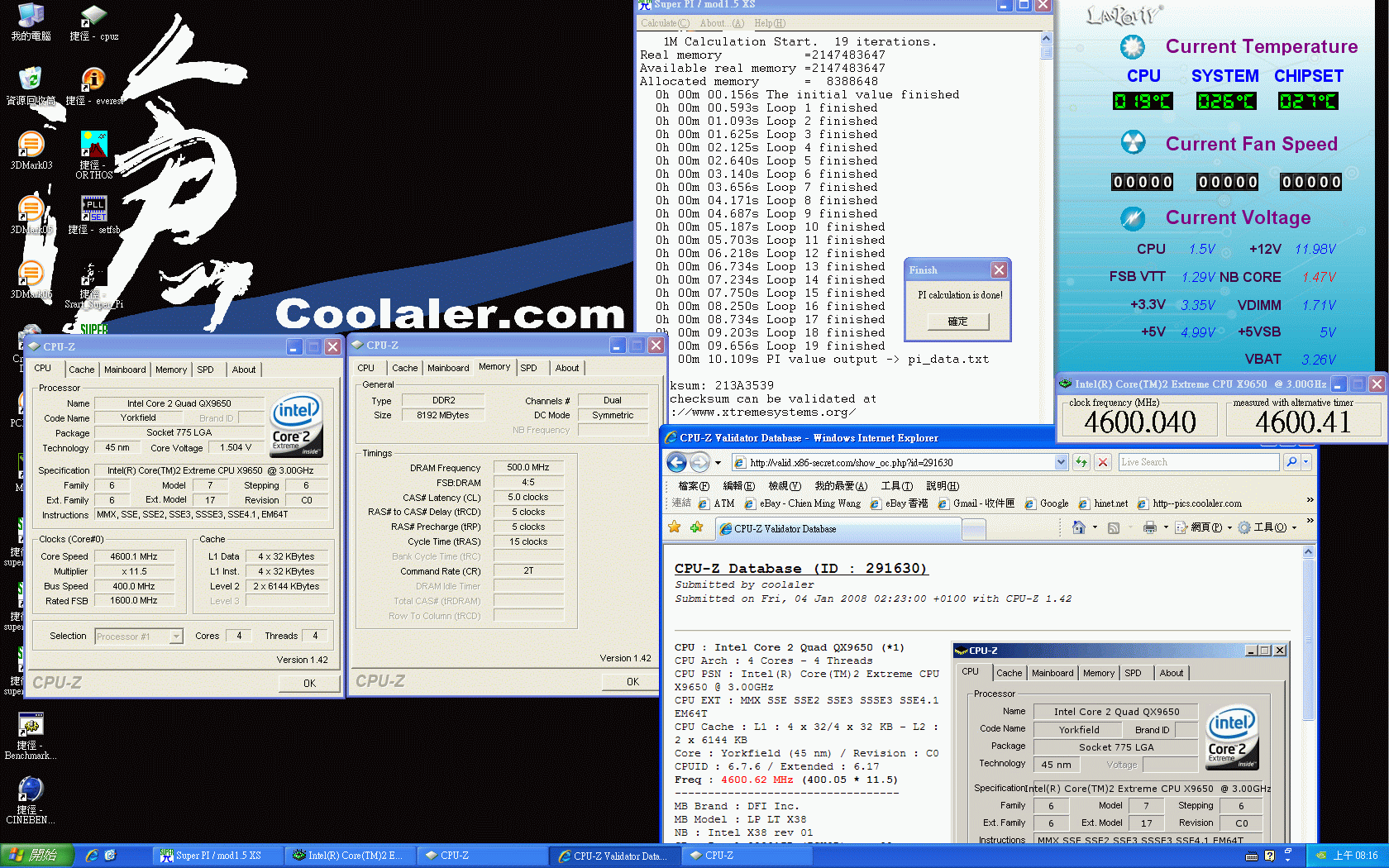The width and height of the screenshot is (1389, 868).
Task: Click Super PI taskbar button
Action: (218, 856)
